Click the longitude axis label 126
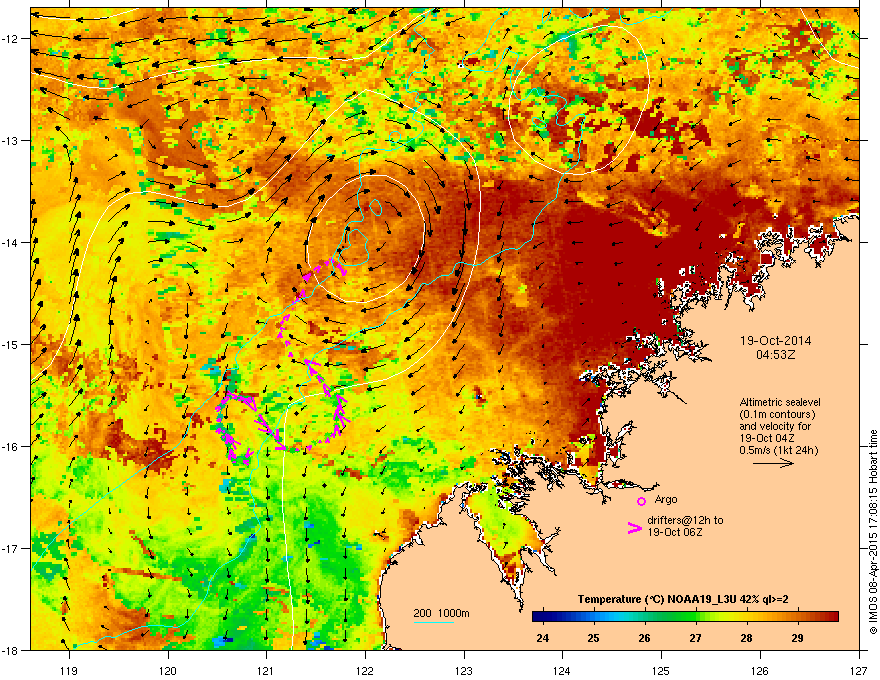This screenshot has height=680, width=880. point(760,670)
